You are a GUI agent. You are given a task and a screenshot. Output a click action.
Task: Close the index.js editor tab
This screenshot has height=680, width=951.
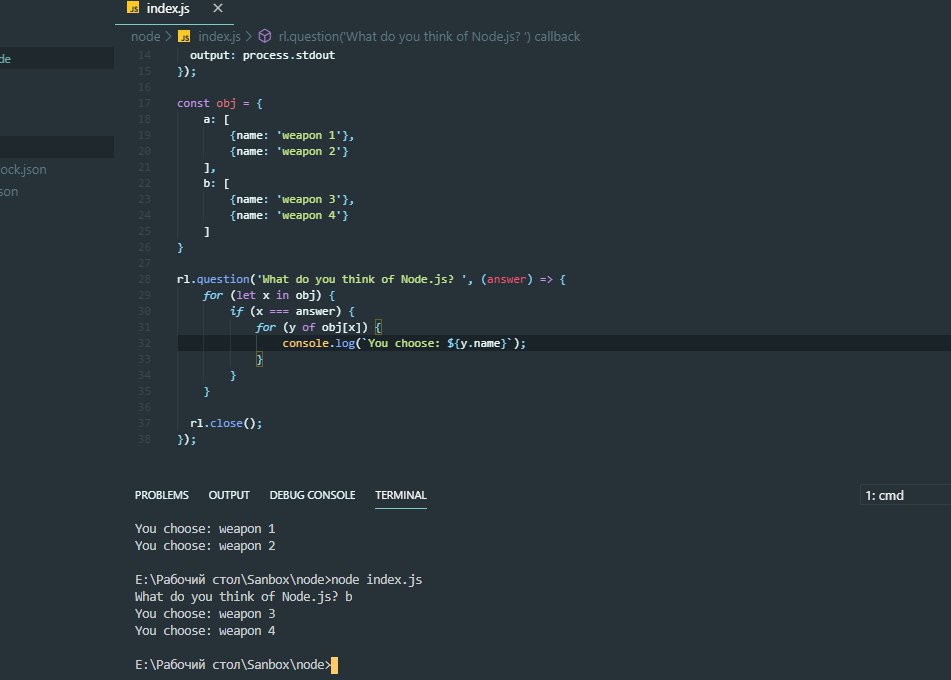(x=218, y=8)
